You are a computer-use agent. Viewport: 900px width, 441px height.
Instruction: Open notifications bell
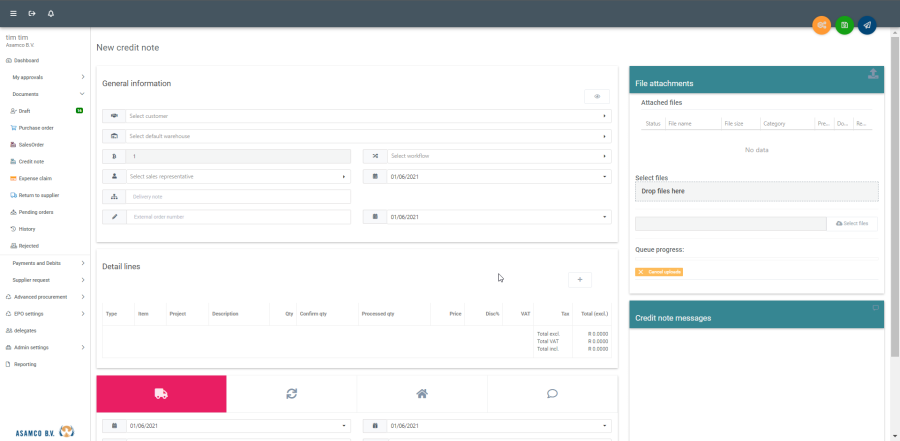(51, 13)
